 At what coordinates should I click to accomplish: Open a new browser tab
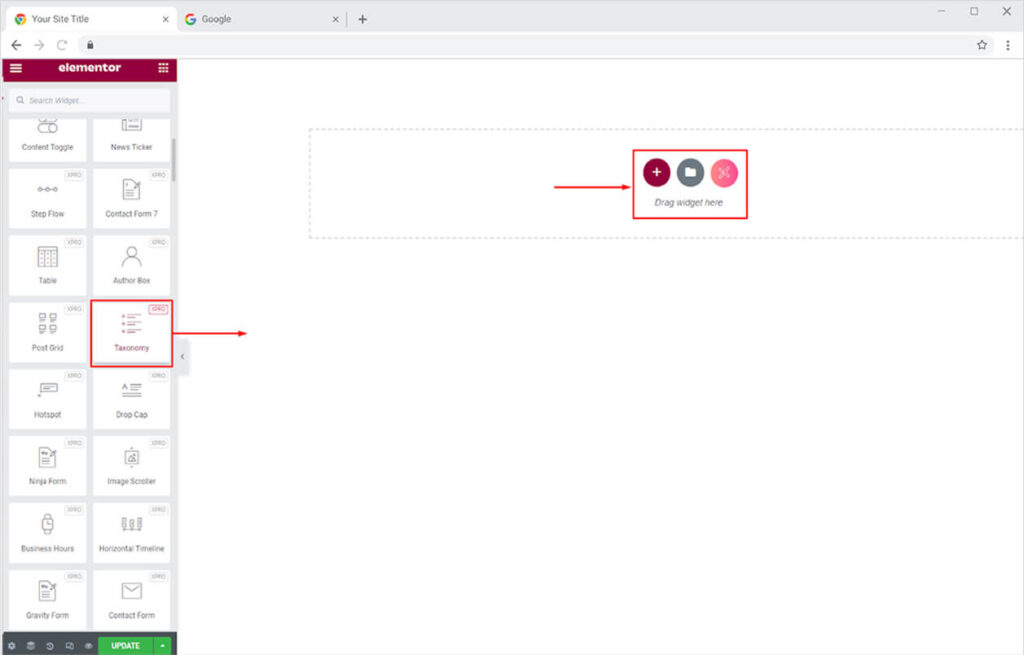point(362,19)
